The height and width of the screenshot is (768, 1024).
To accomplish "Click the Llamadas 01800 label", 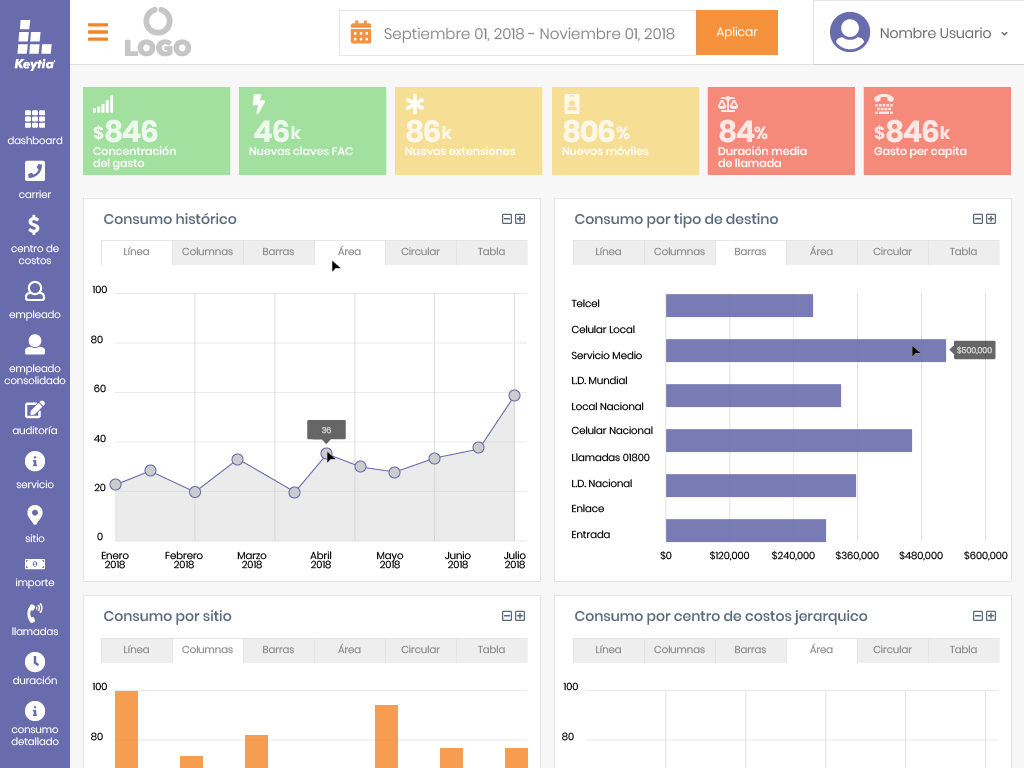I will click(611, 458).
